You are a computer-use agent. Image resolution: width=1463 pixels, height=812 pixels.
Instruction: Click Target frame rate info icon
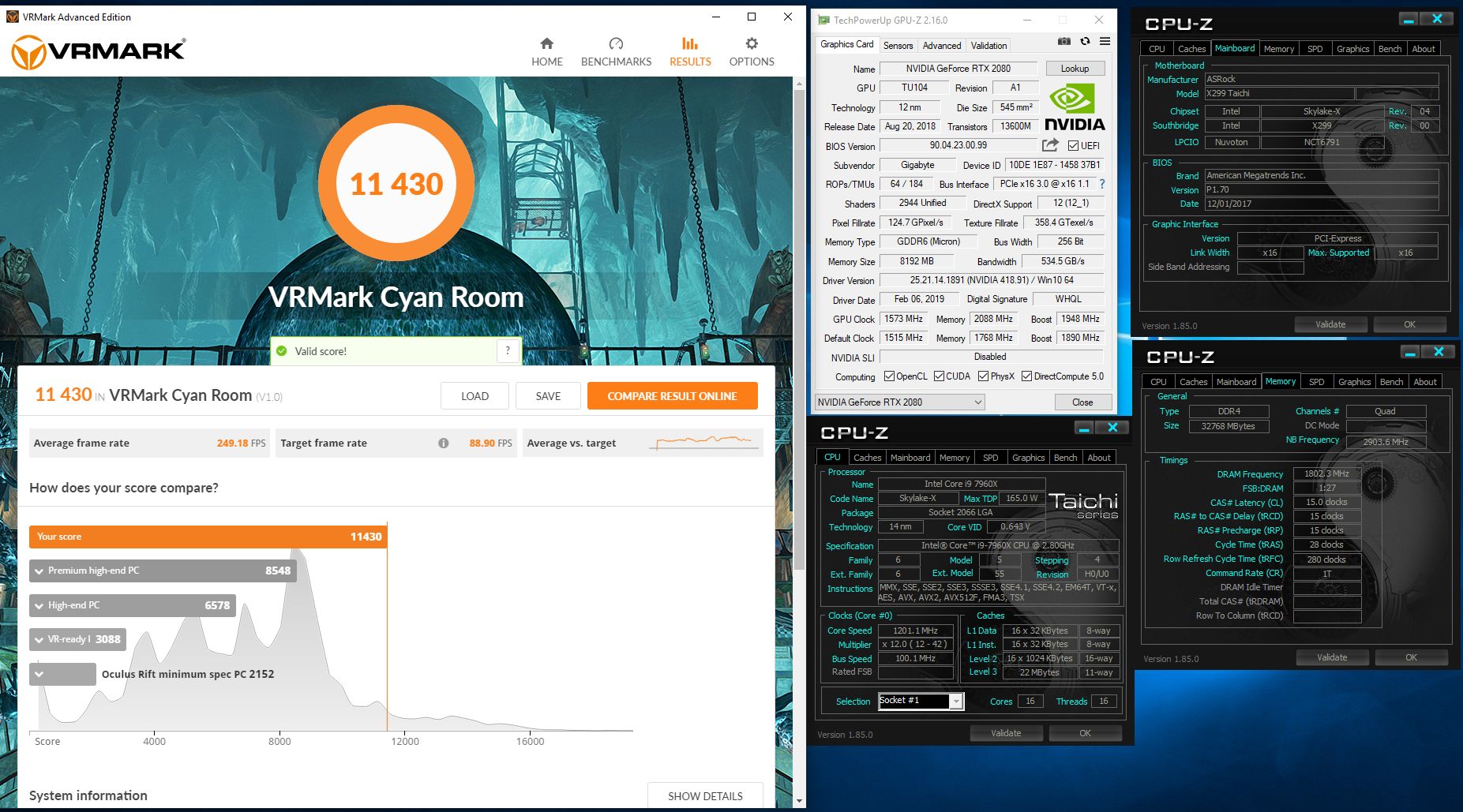coord(444,443)
